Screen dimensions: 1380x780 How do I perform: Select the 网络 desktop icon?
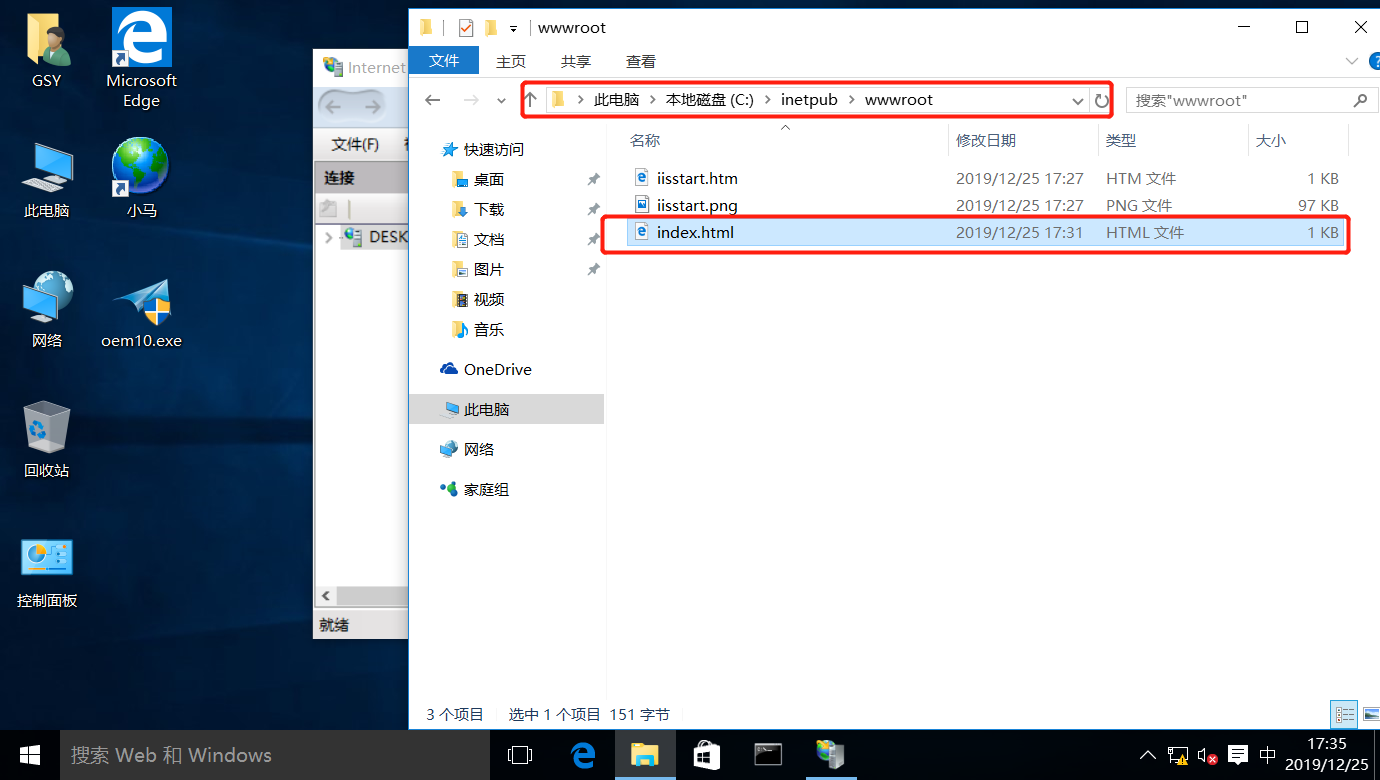coord(47,310)
